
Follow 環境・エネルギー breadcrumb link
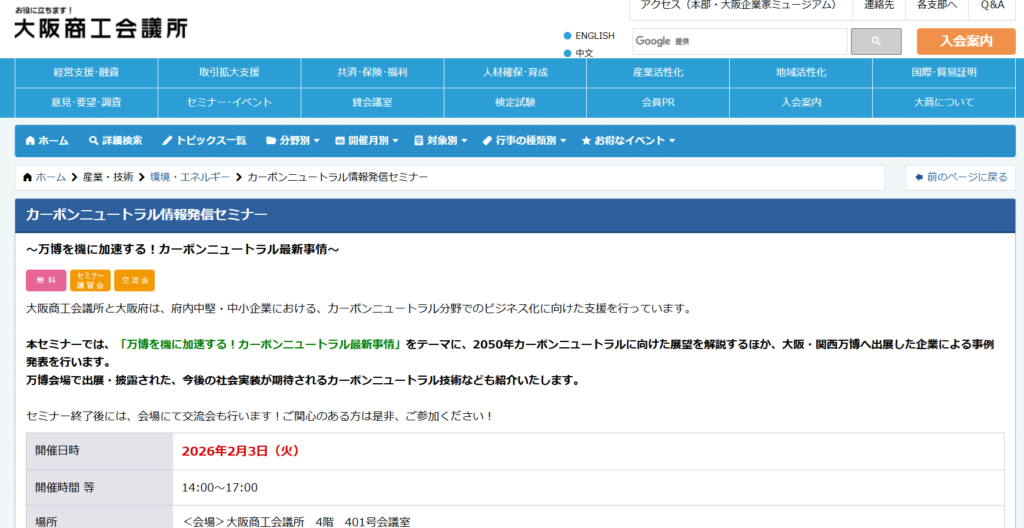pyautogui.click(x=190, y=177)
